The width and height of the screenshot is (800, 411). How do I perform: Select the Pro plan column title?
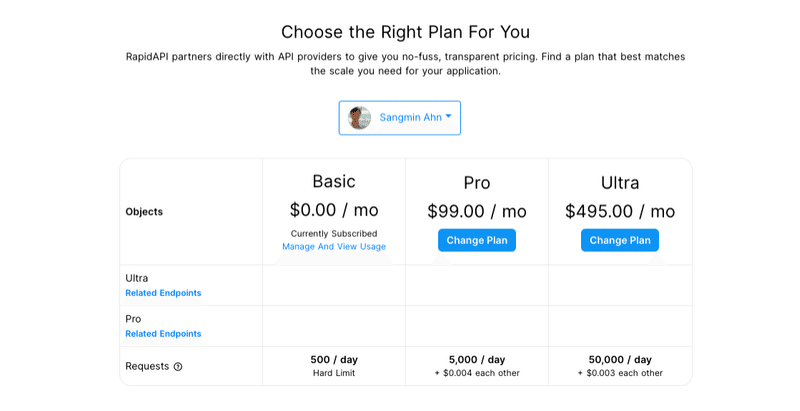click(477, 183)
